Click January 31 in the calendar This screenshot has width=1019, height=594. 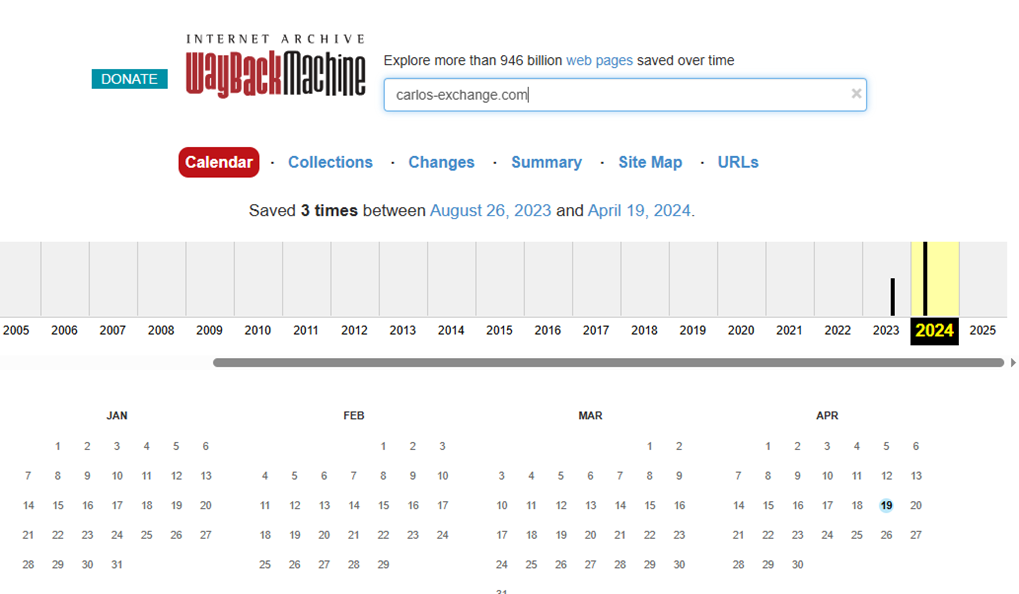(x=117, y=565)
